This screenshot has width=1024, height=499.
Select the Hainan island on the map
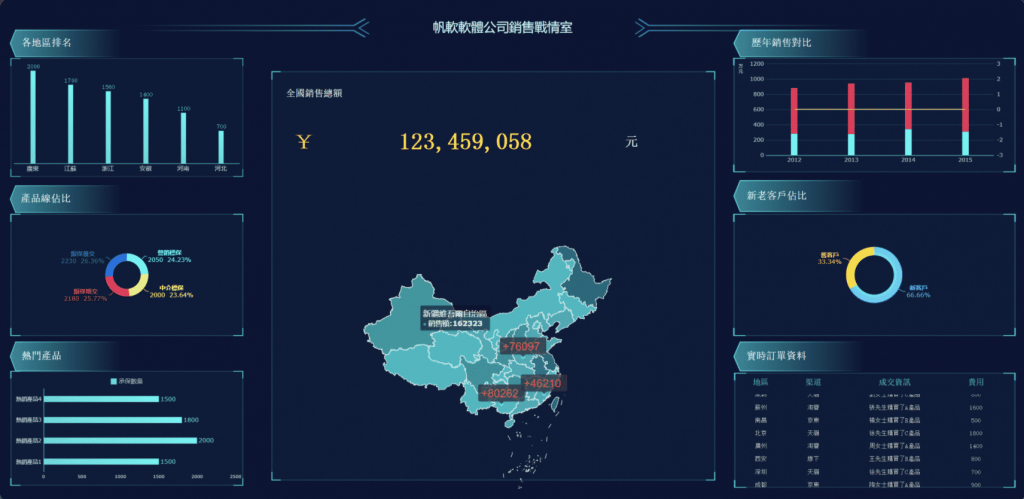[x=511, y=424]
